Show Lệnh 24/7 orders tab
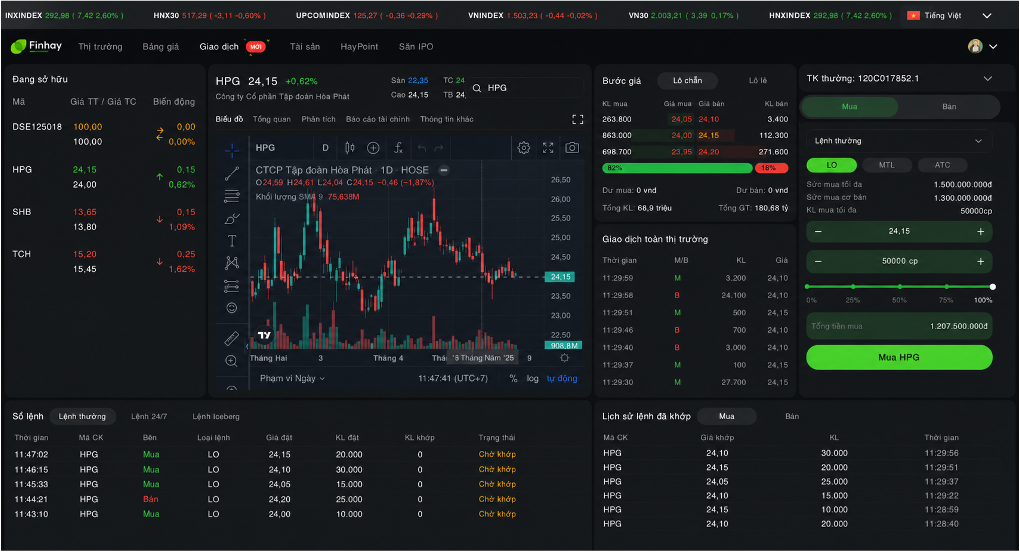The image size is (1020, 552). (149, 417)
